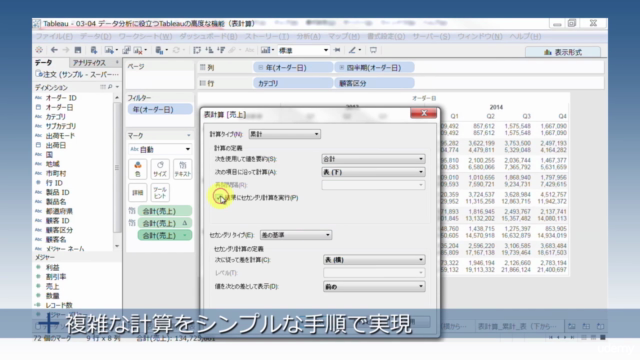Viewport: 640px width, 360px height.
Task: Toggle the secondary calculation checkbox in dialog
Action: coord(218,198)
